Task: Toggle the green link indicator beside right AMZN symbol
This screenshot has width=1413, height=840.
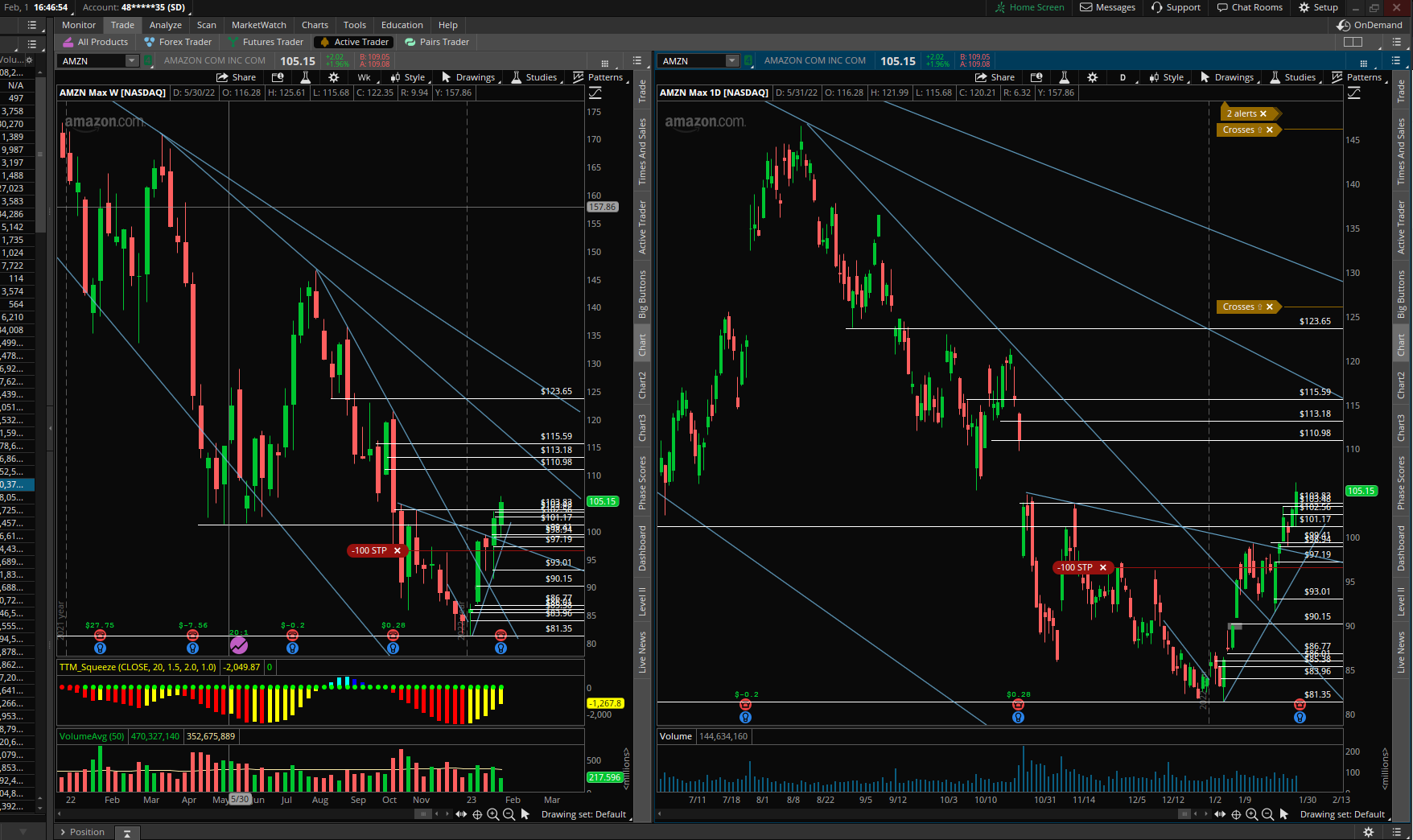Action: pos(748,60)
